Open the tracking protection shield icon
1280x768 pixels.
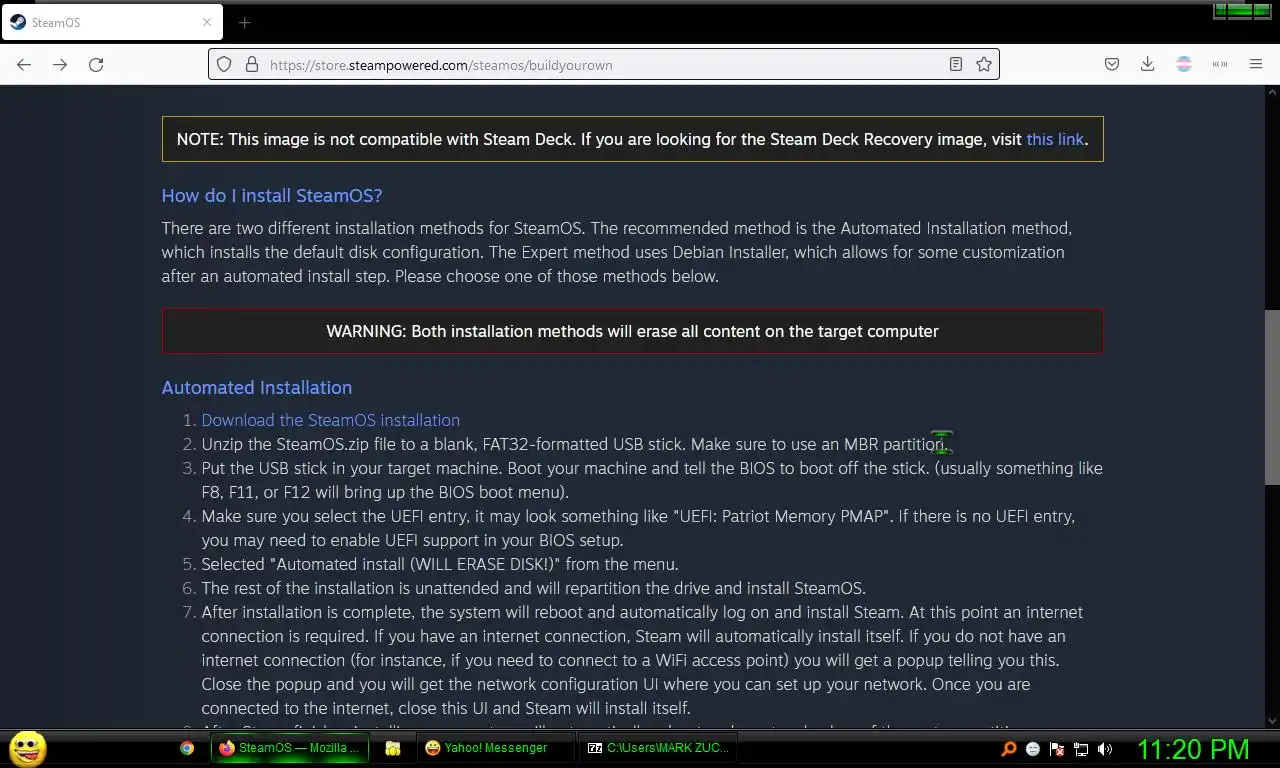click(x=224, y=64)
